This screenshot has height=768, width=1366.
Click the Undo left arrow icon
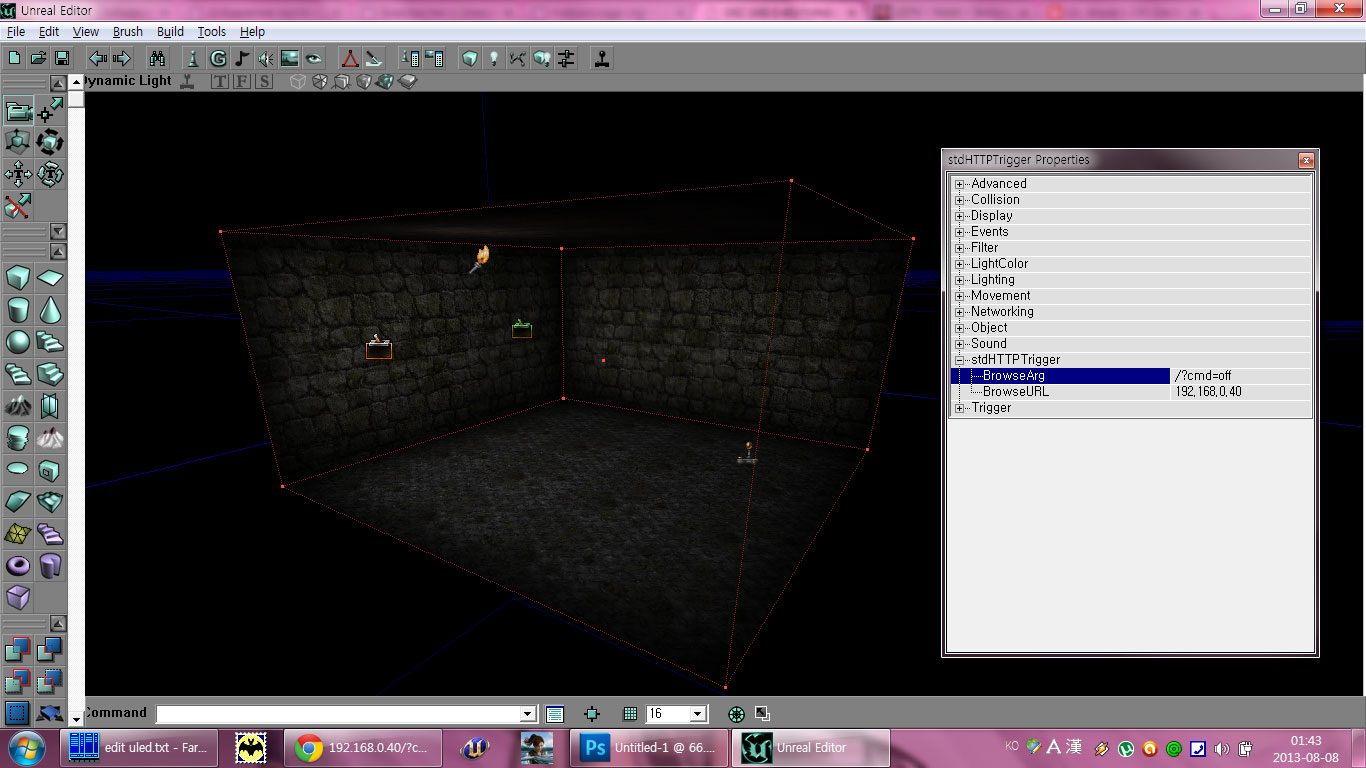tap(98, 58)
